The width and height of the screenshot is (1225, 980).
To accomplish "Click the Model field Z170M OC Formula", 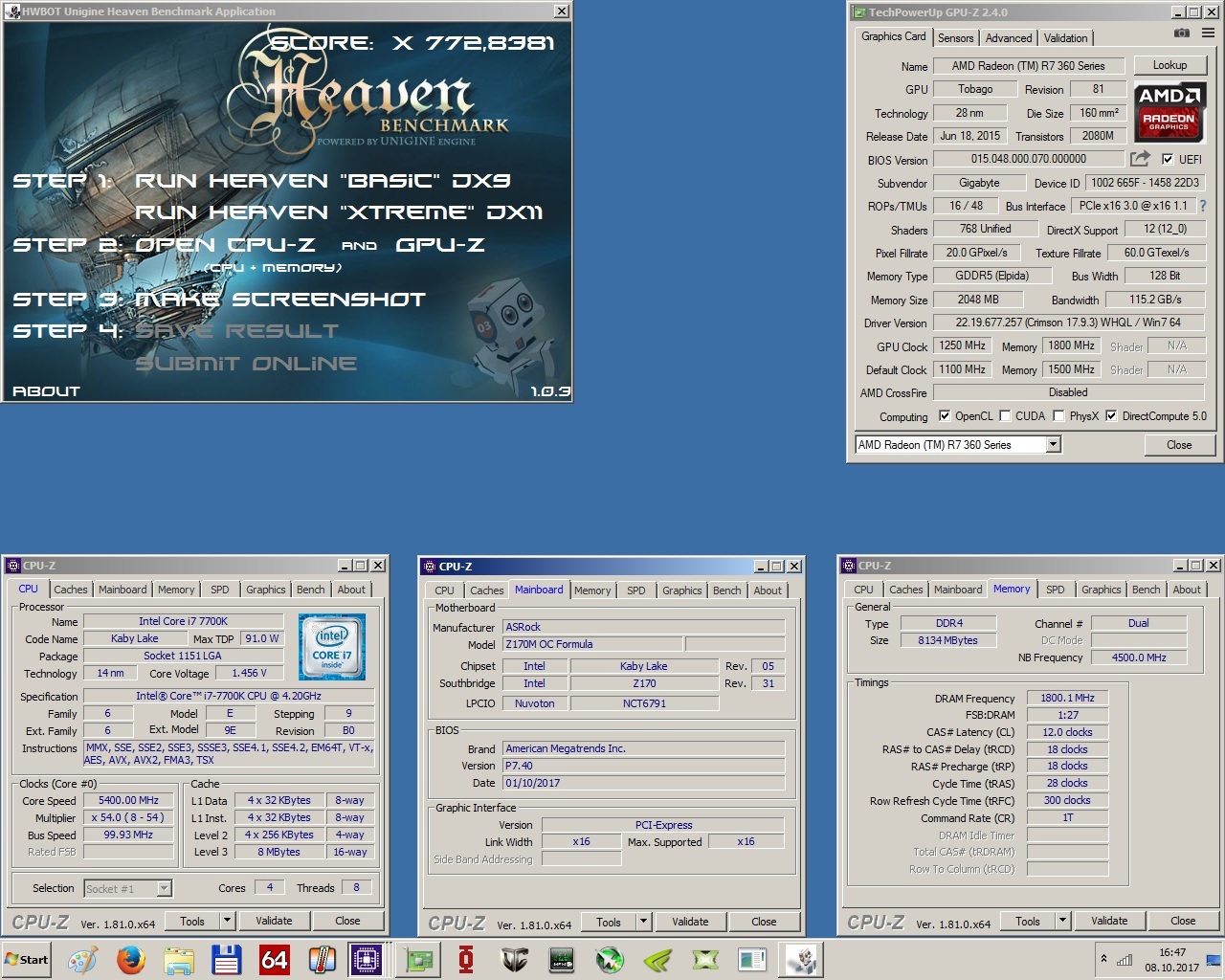I will click(592, 644).
